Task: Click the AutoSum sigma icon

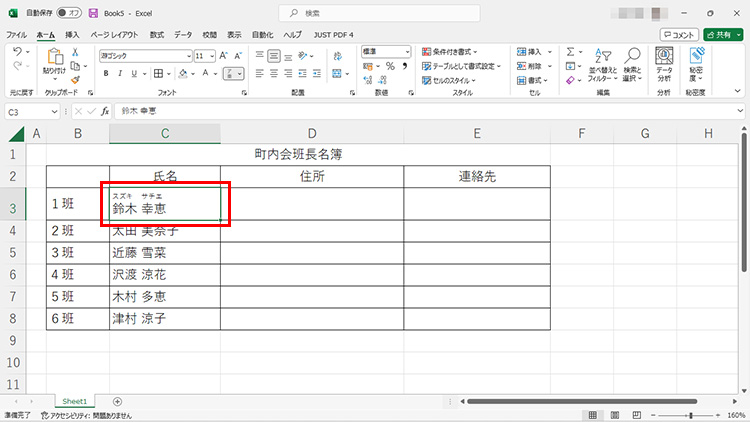Action: (x=571, y=52)
